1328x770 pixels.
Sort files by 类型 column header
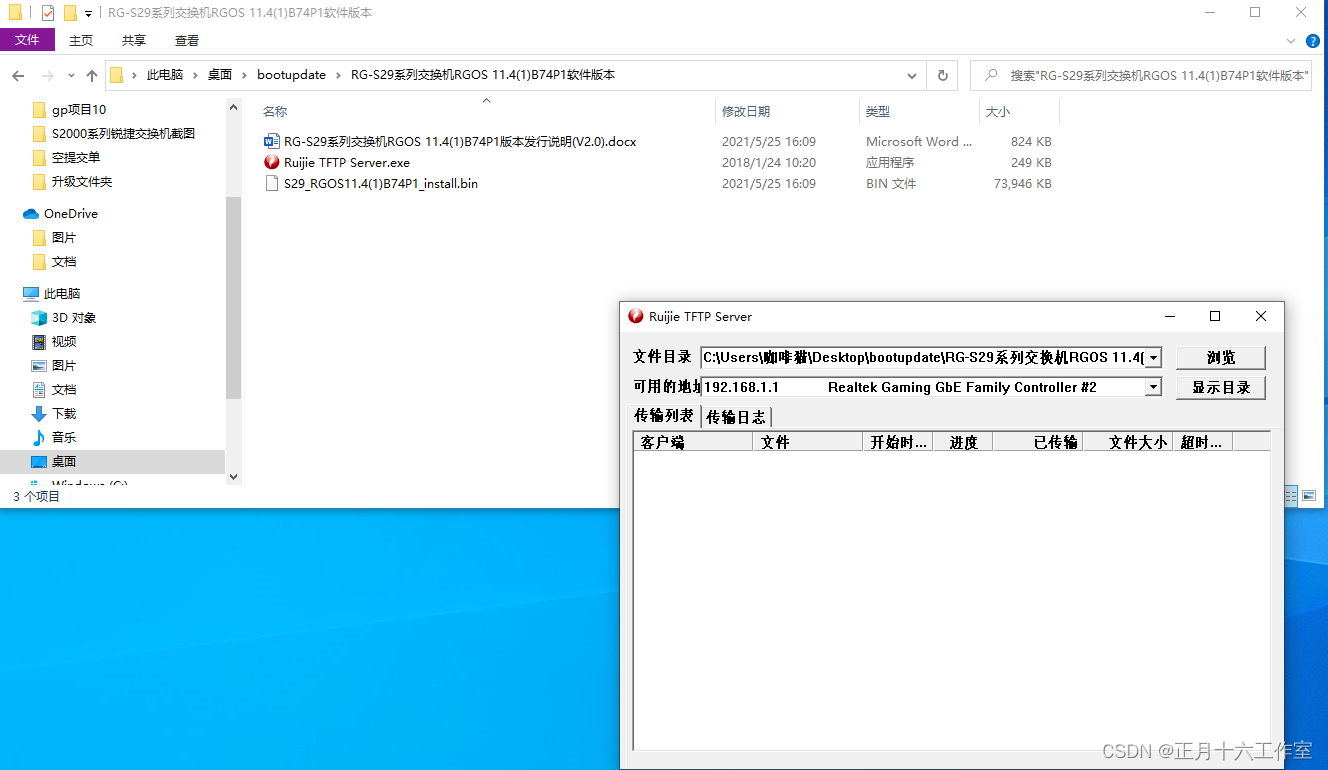pyautogui.click(x=878, y=112)
